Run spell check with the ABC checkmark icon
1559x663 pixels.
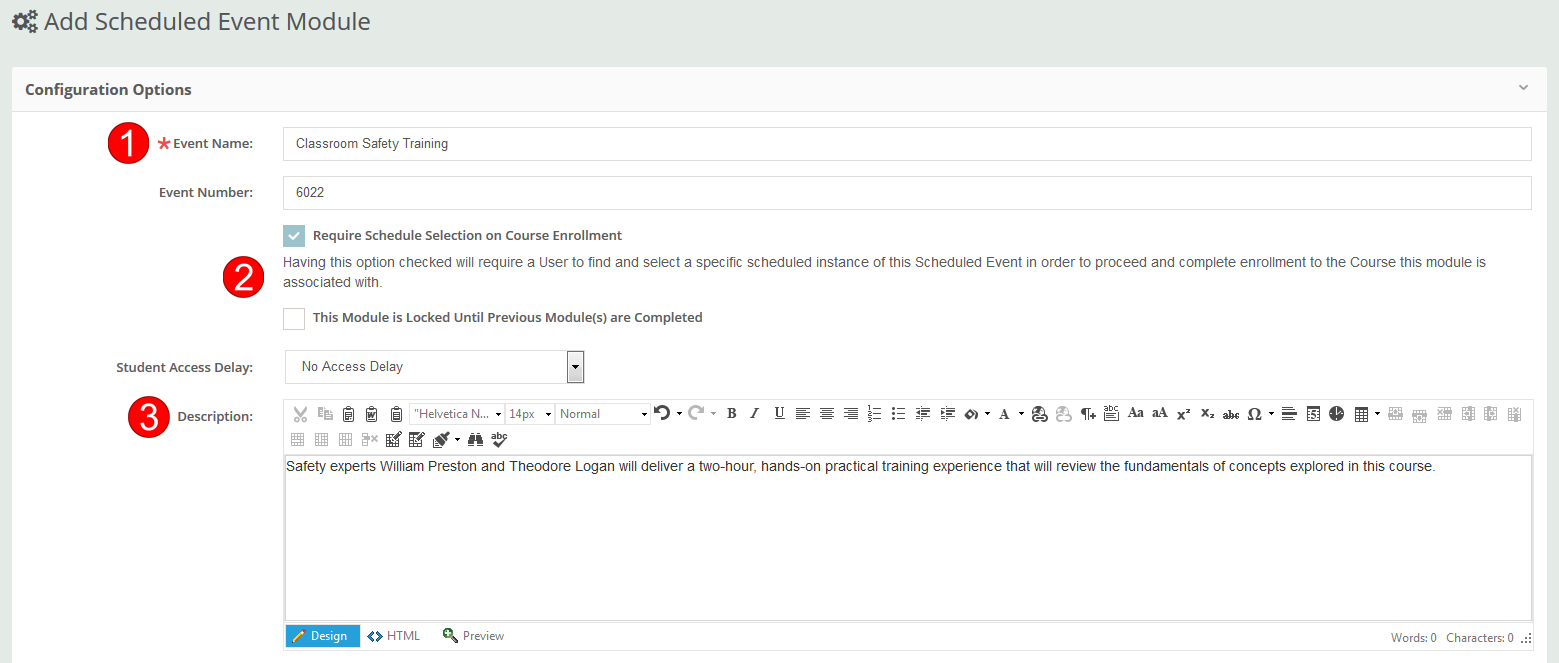[x=498, y=439]
